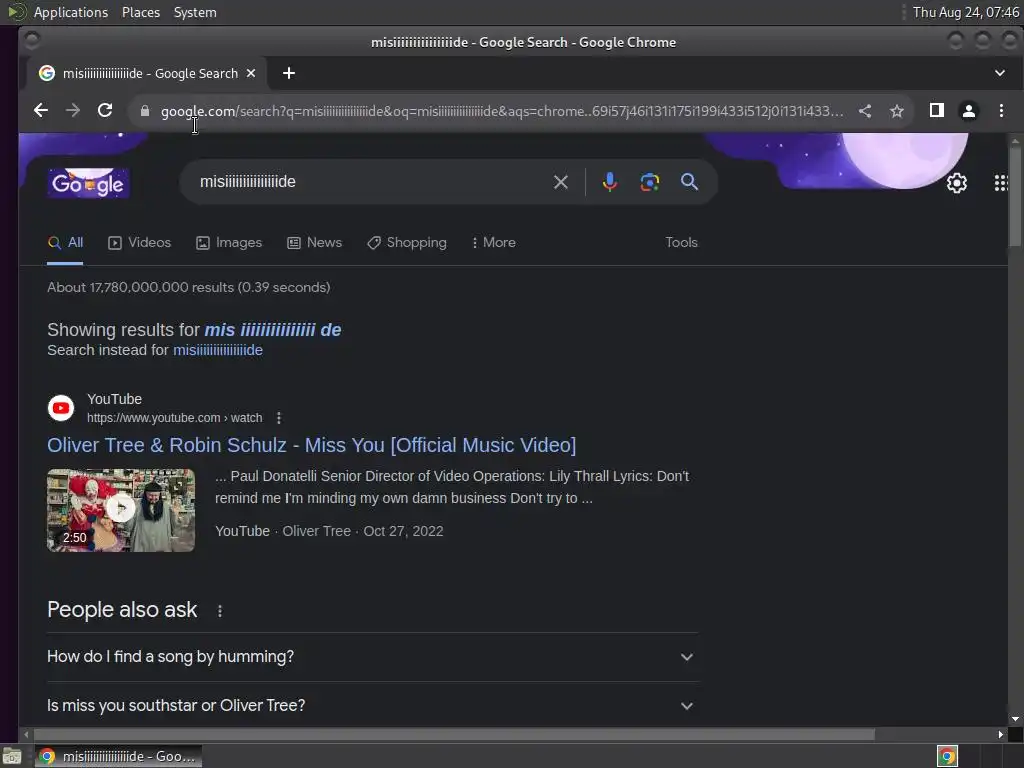Open the YouTube result's three-dot options
The image size is (1024, 768).
tap(279, 418)
